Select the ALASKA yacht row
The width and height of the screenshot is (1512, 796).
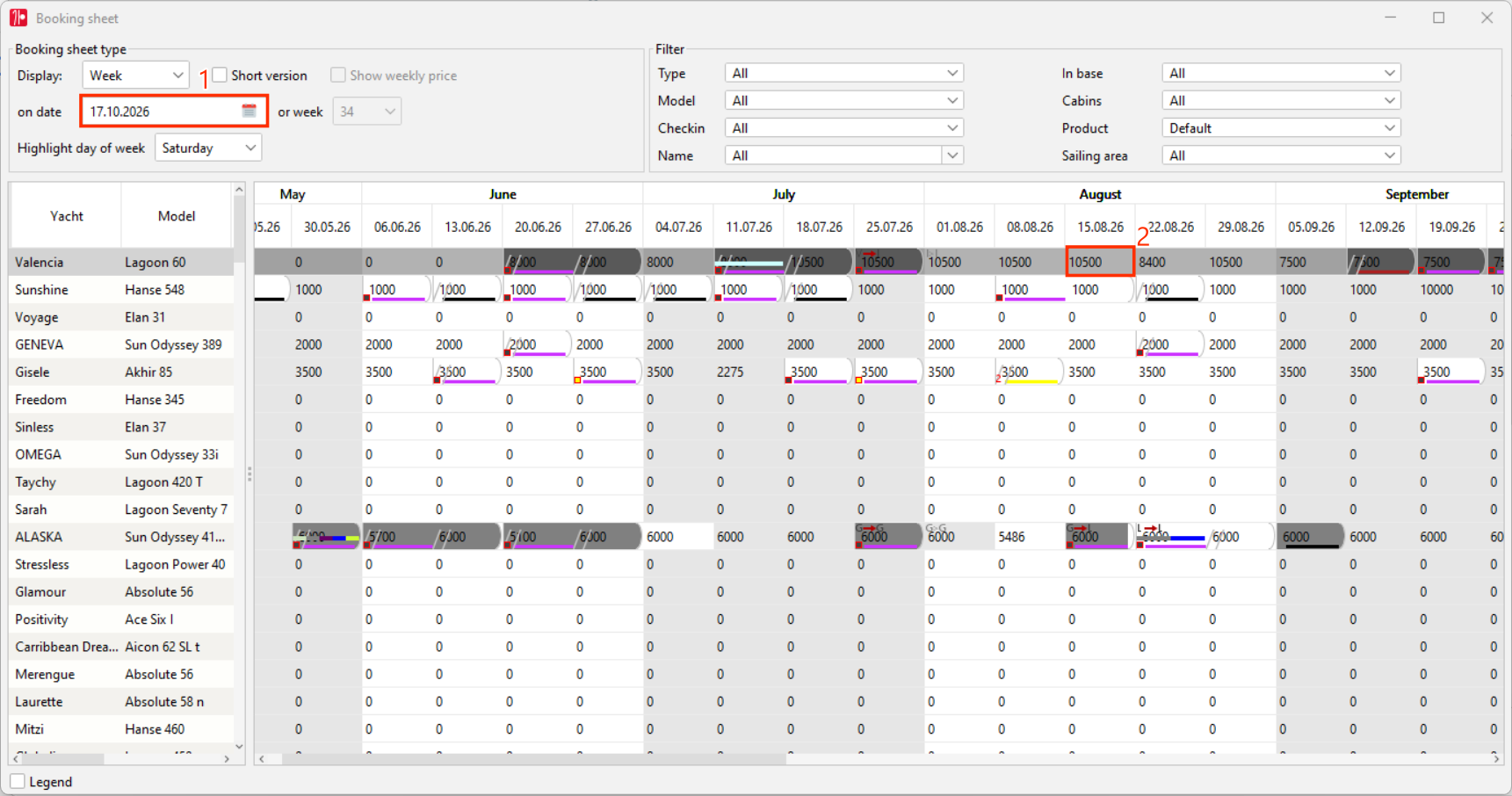point(122,537)
